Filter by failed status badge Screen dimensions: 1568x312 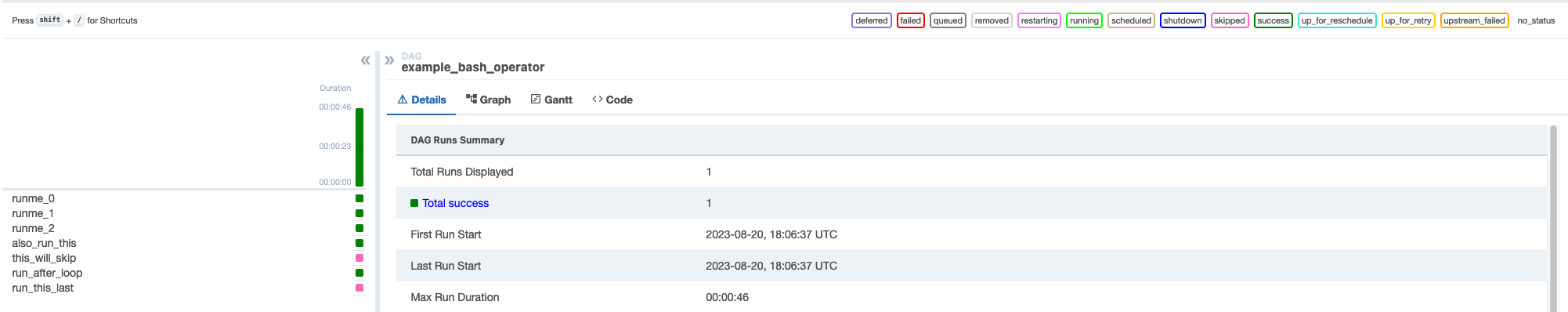(910, 20)
